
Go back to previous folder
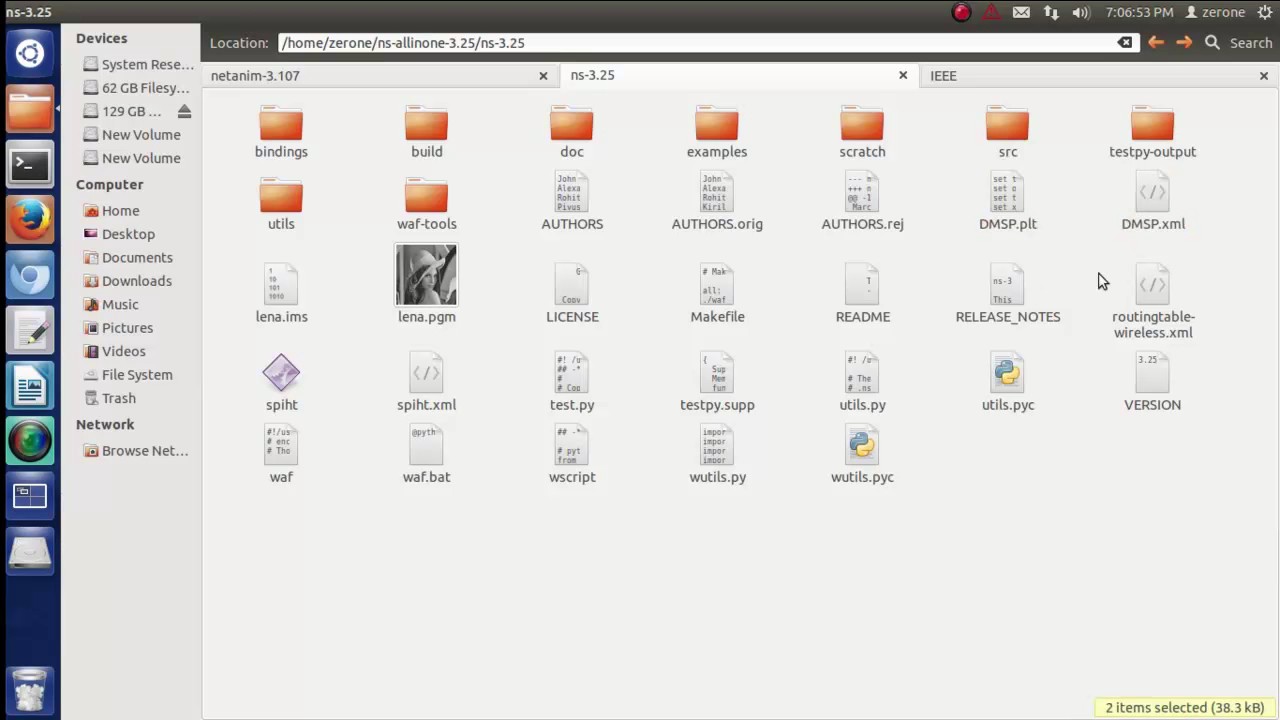click(x=1156, y=42)
